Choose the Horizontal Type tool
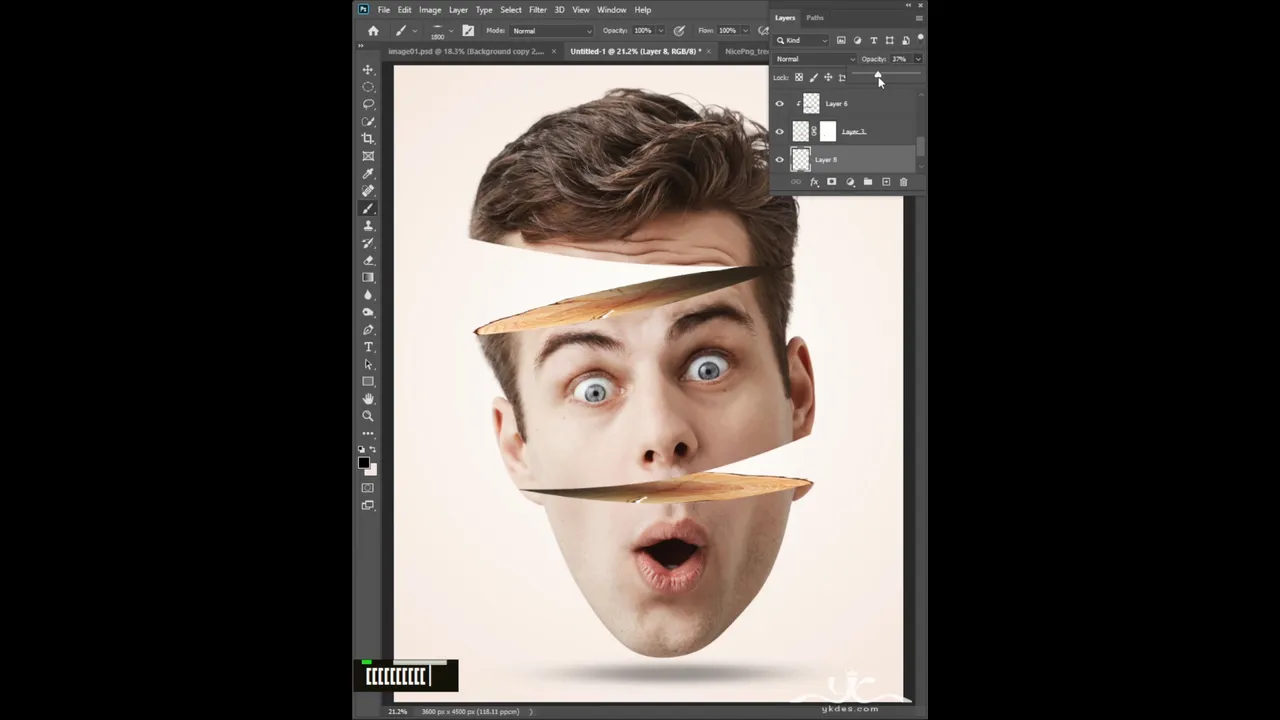The height and width of the screenshot is (720, 1280). [368, 347]
